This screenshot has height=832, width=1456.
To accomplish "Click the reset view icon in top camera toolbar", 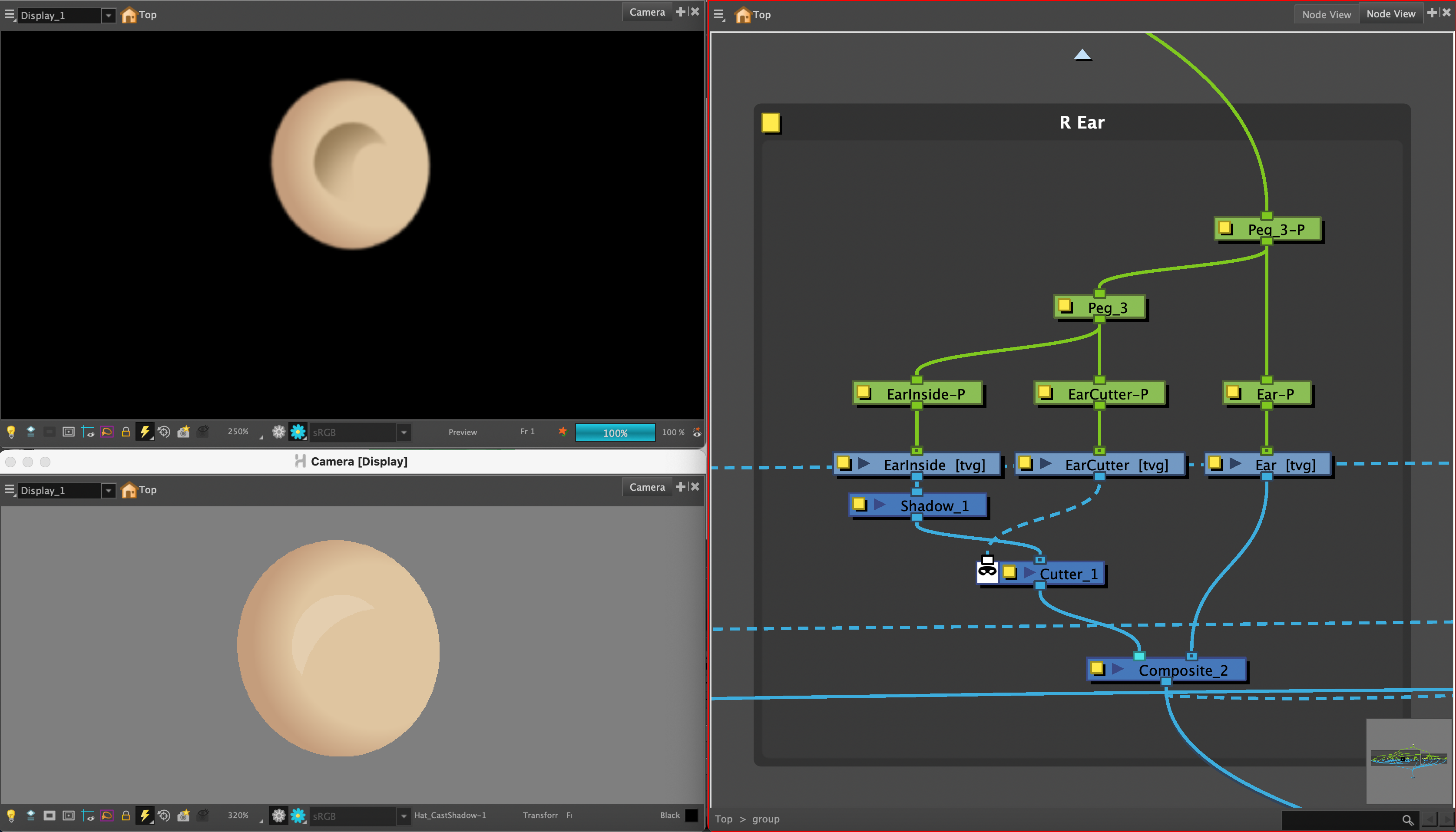I will tap(164, 432).
